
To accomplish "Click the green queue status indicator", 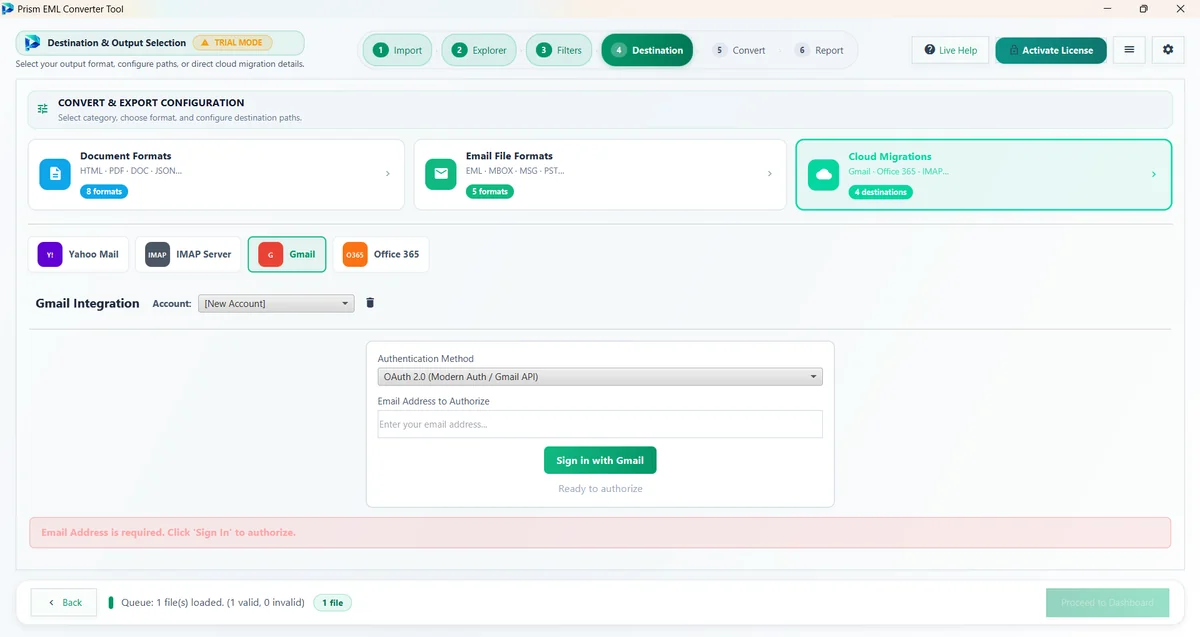I will click(111, 603).
